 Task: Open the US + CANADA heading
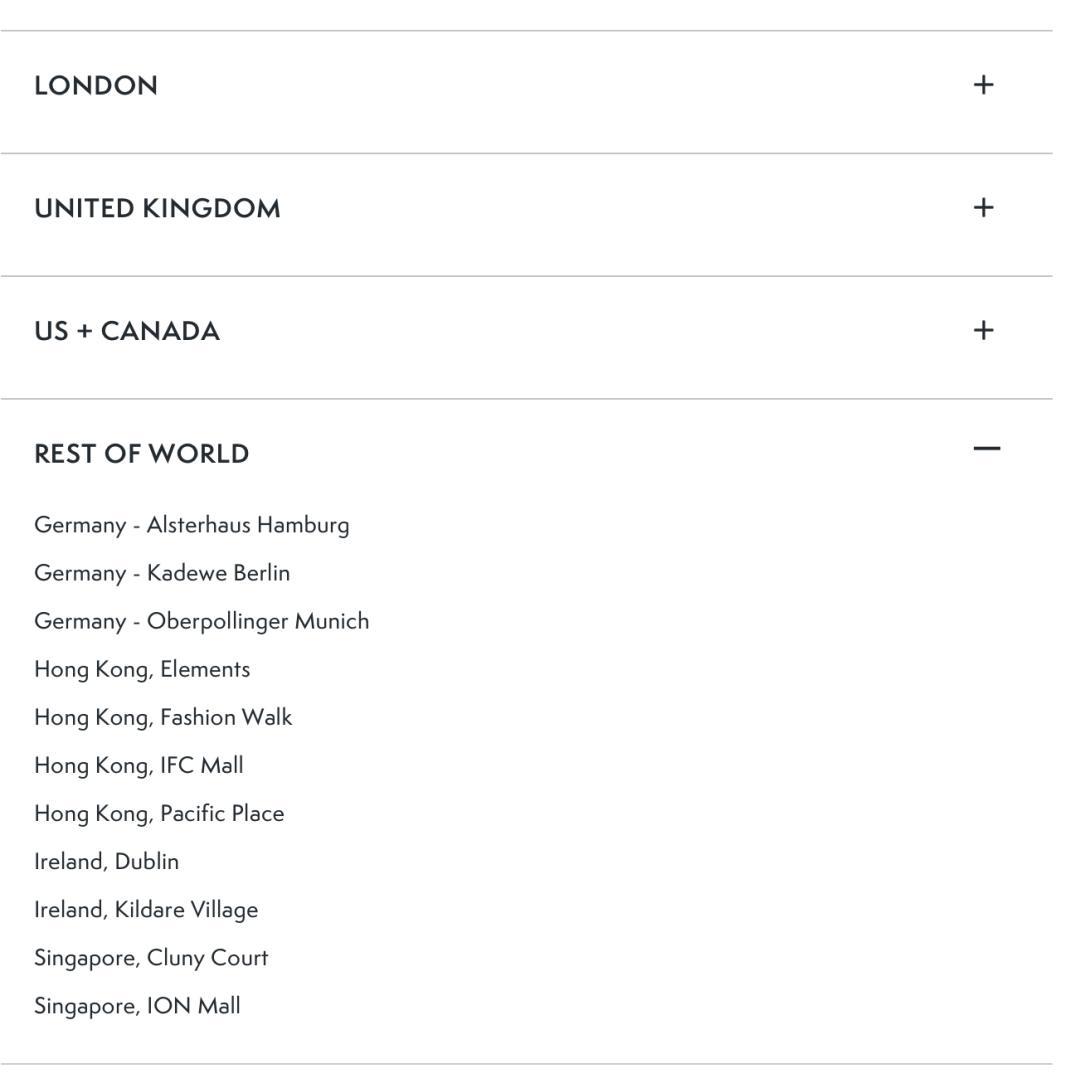click(x=127, y=332)
